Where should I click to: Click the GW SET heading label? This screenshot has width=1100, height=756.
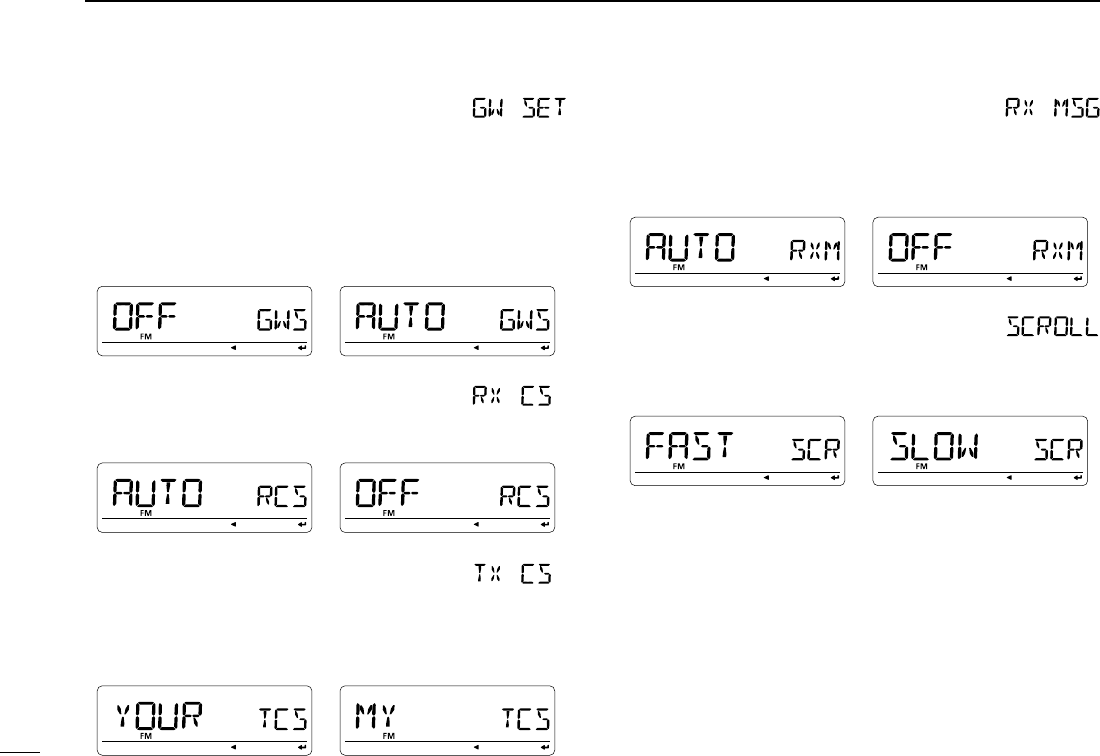519,108
